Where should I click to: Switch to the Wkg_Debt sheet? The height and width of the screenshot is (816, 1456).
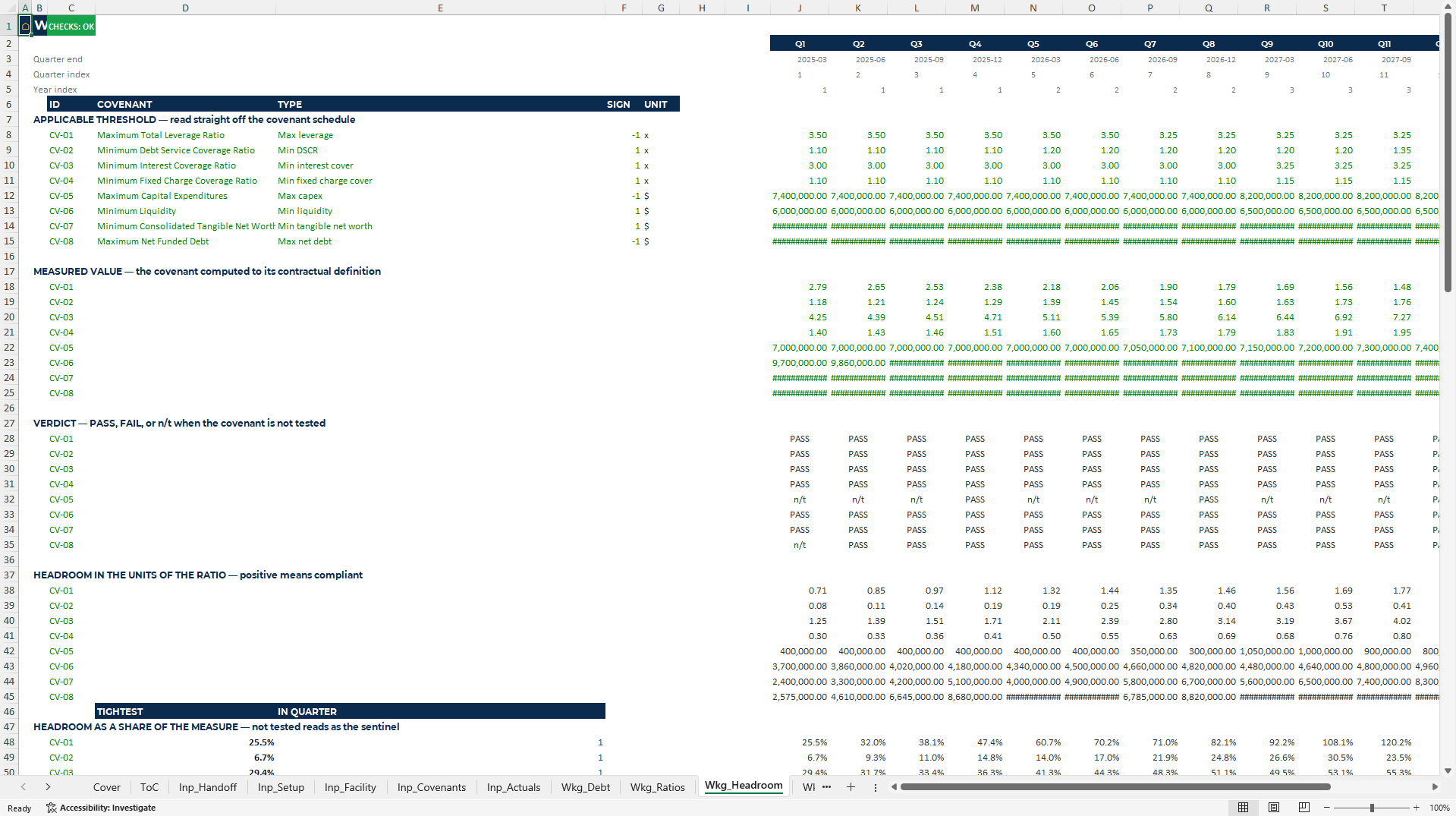[586, 787]
